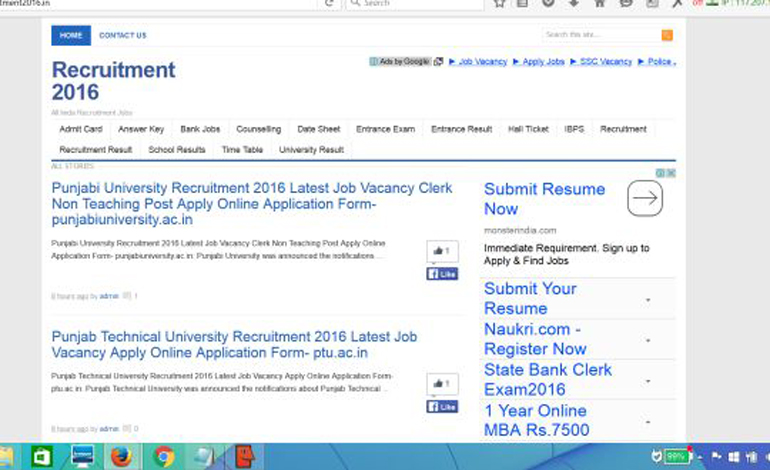The image size is (770, 470).
Task: Click the battery 99% tray indicator
Action: [677, 457]
